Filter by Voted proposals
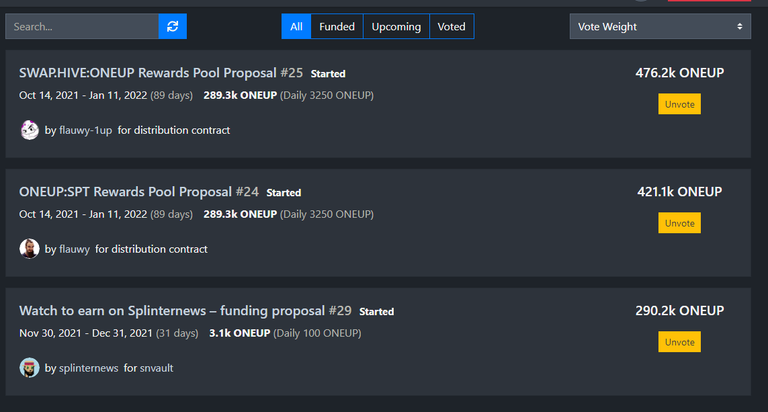 click(452, 26)
